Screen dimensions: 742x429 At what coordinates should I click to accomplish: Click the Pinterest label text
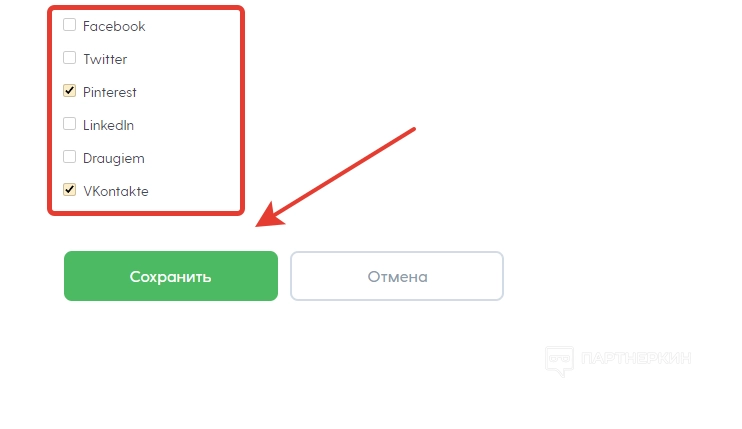click(110, 92)
